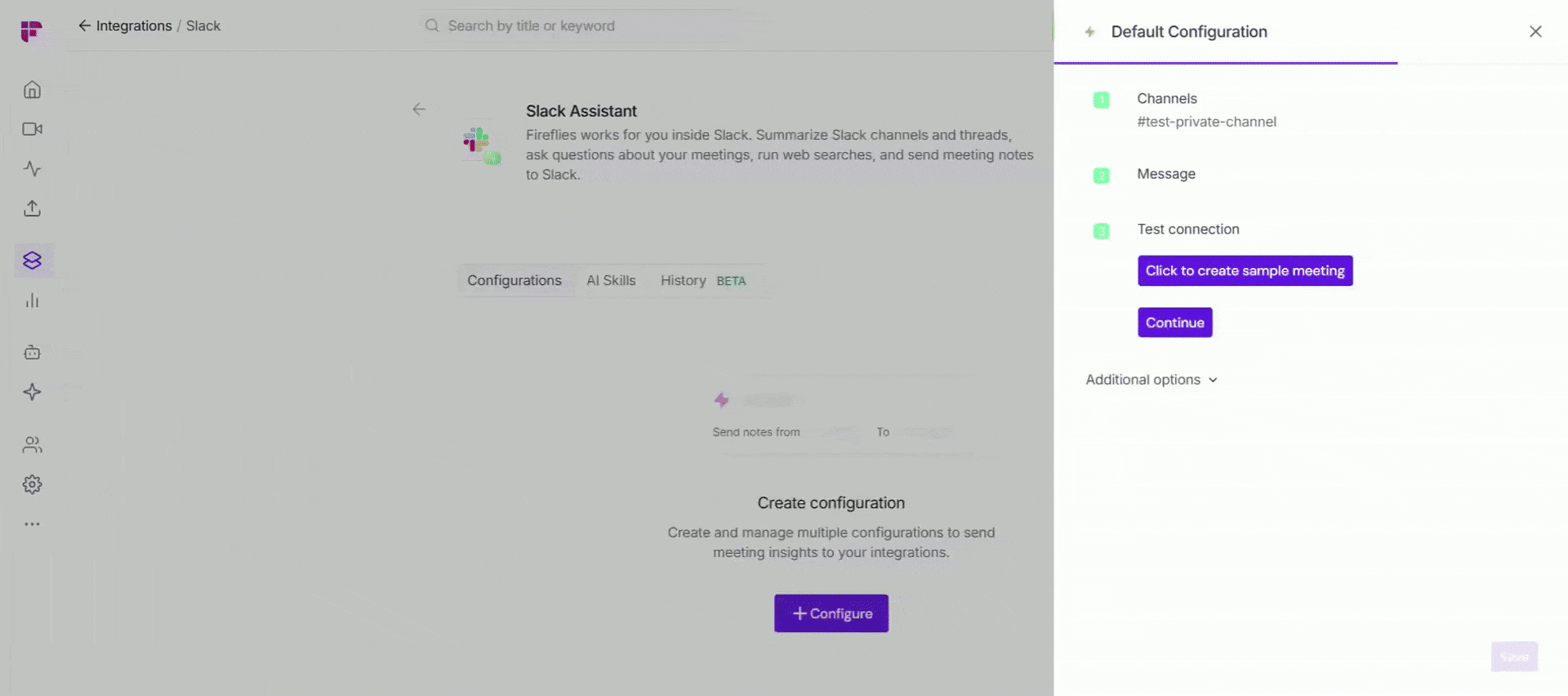This screenshot has width=1568, height=696.
Task: Expand the Channels step
Action: click(1166, 98)
